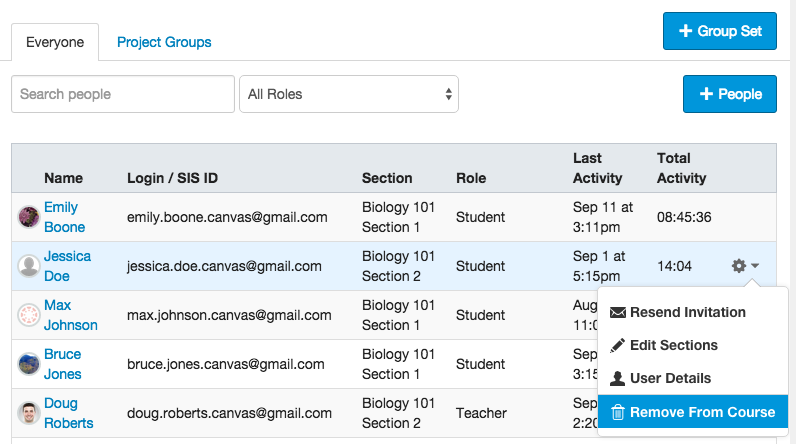
Task: Click the + Group Set button
Action: coord(719,31)
